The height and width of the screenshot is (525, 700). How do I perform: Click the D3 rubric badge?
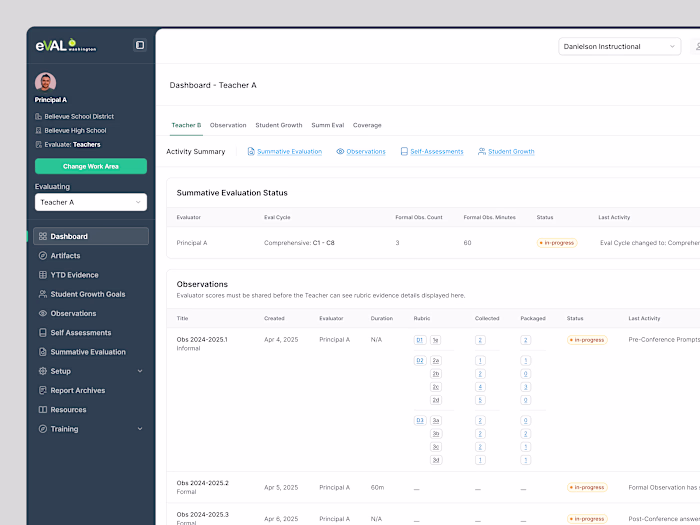tap(420, 421)
